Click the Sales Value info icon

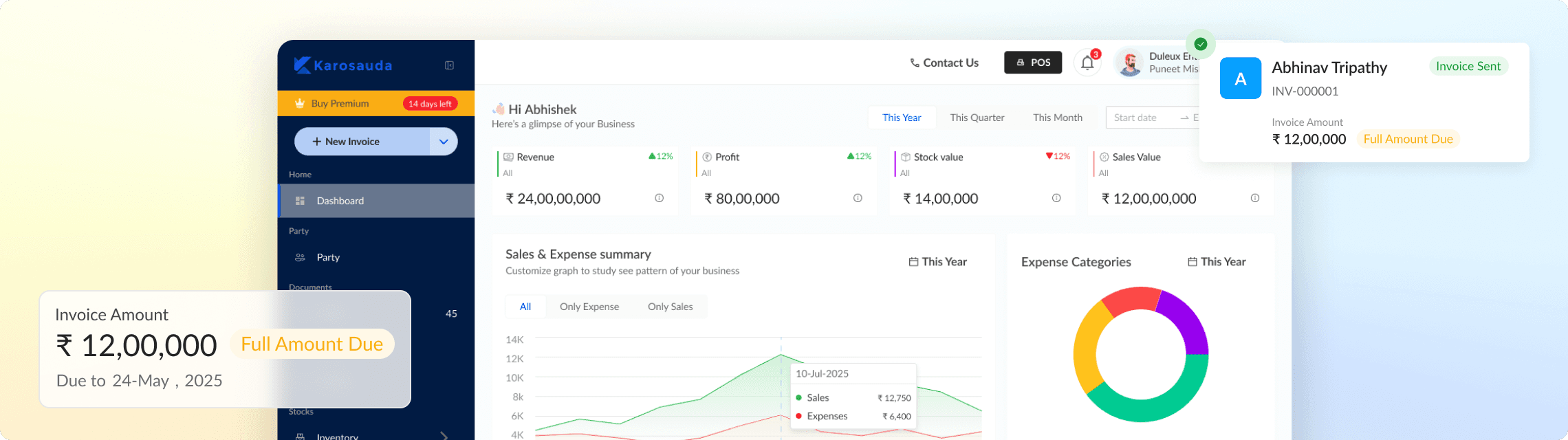click(1255, 198)
